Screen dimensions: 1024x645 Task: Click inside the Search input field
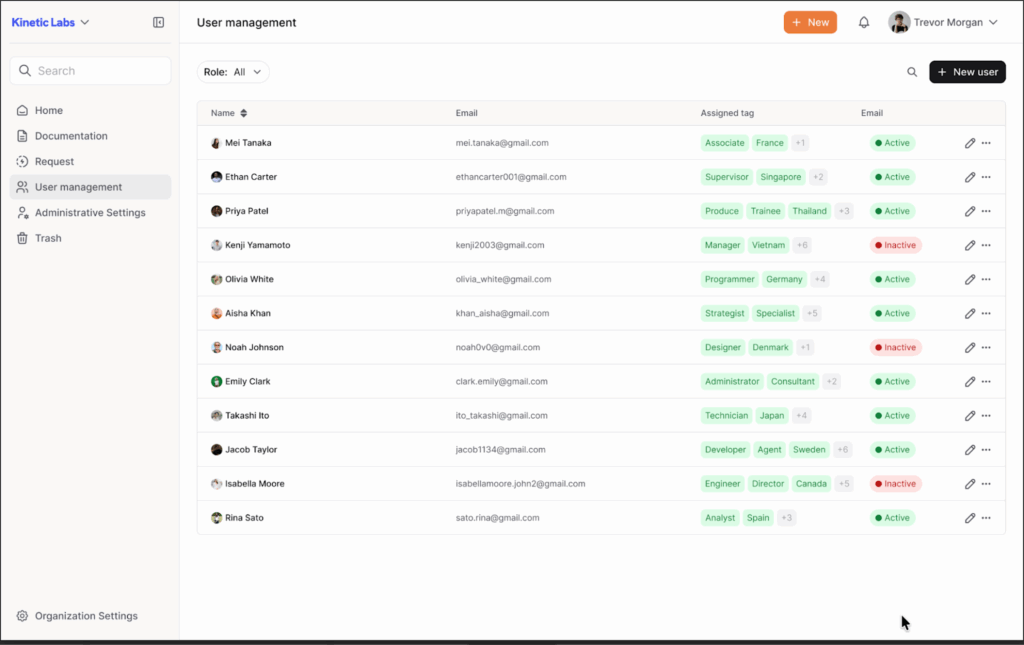(x=90, y=71)
